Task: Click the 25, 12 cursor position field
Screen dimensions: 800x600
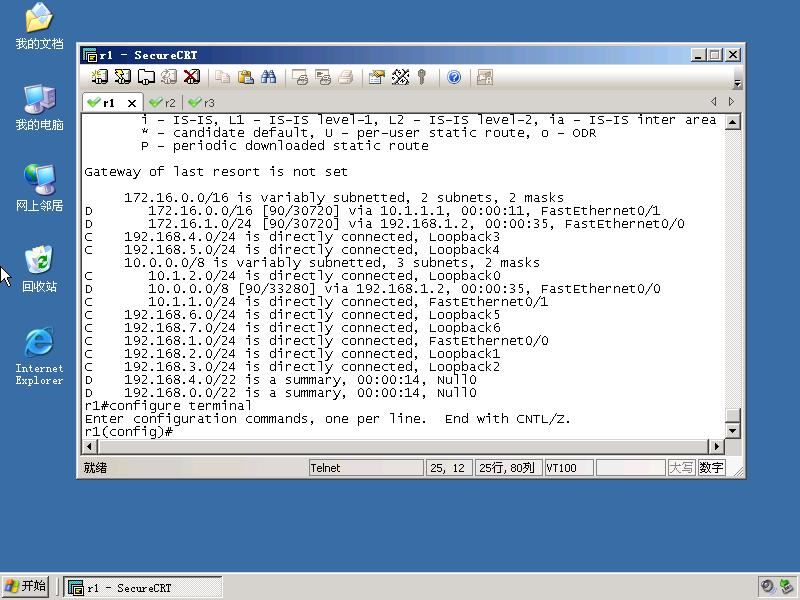Action: point(448,468)
